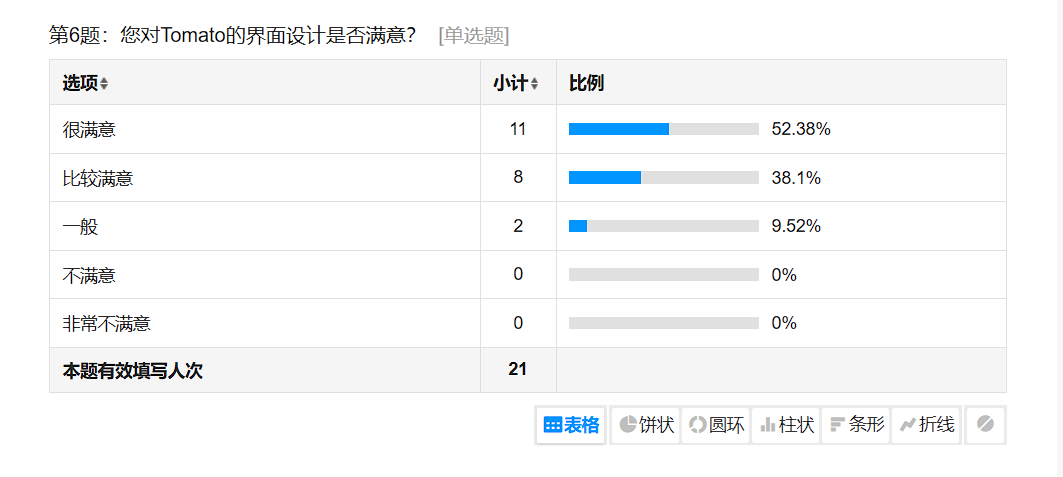Click the 很满意 progress bar
The height and width of the screenshot is (477, 1063).
[x=663, y=129]
